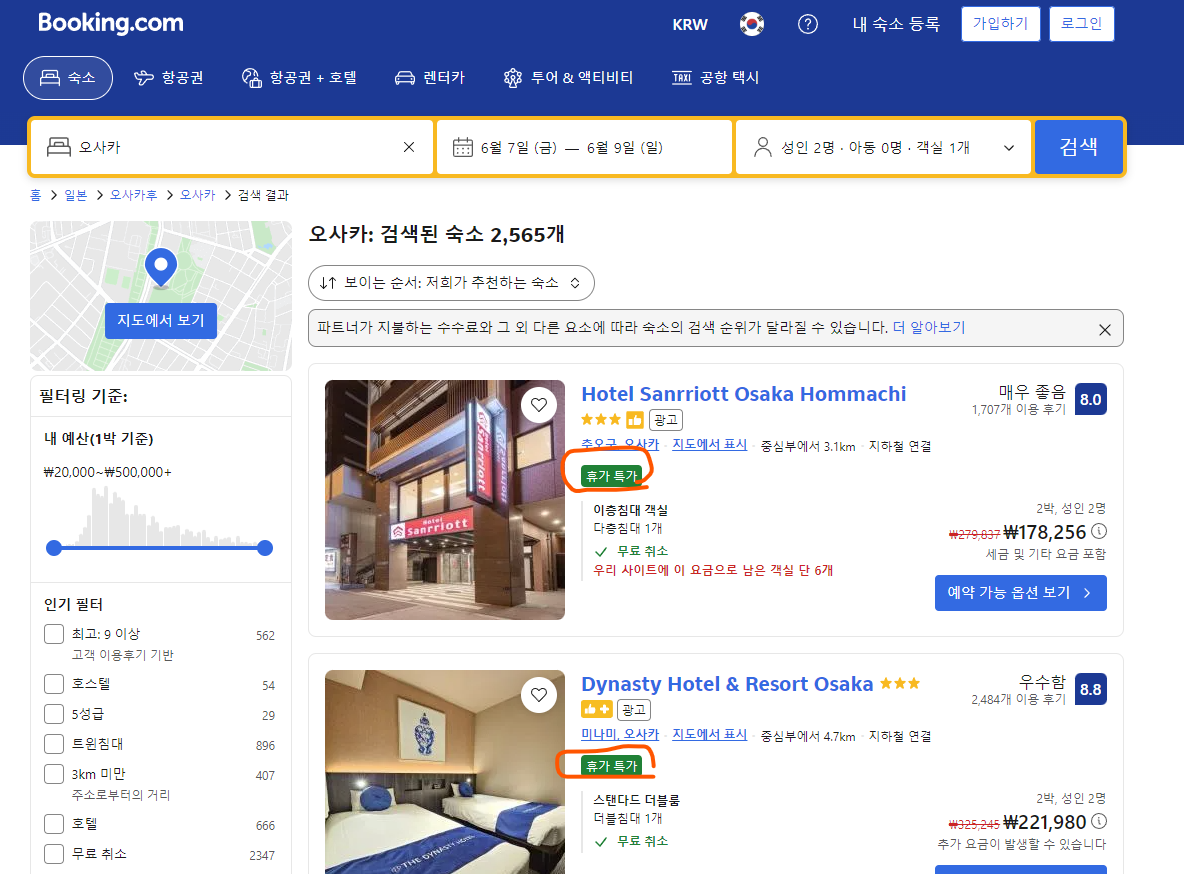Image resolution: width=1184 pixels, height=874 pixels.
Task: Click the 6월 9일 check-out date
Action: point(624,148)
